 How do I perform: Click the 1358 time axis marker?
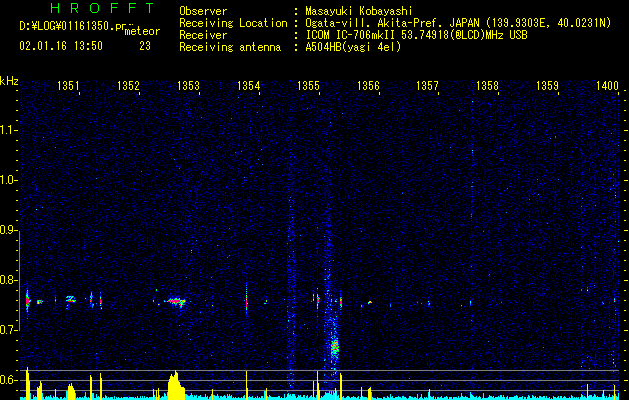[x=487, y=85]
